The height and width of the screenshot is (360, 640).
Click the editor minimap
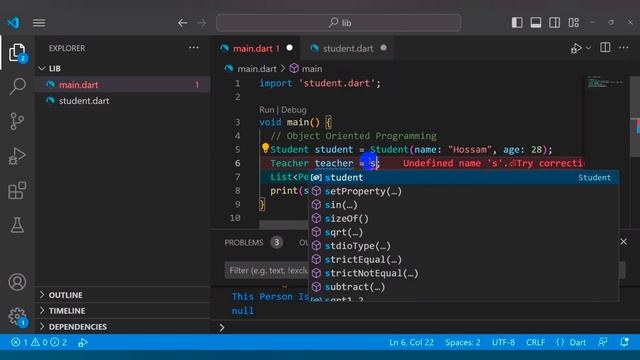[606, 82]
